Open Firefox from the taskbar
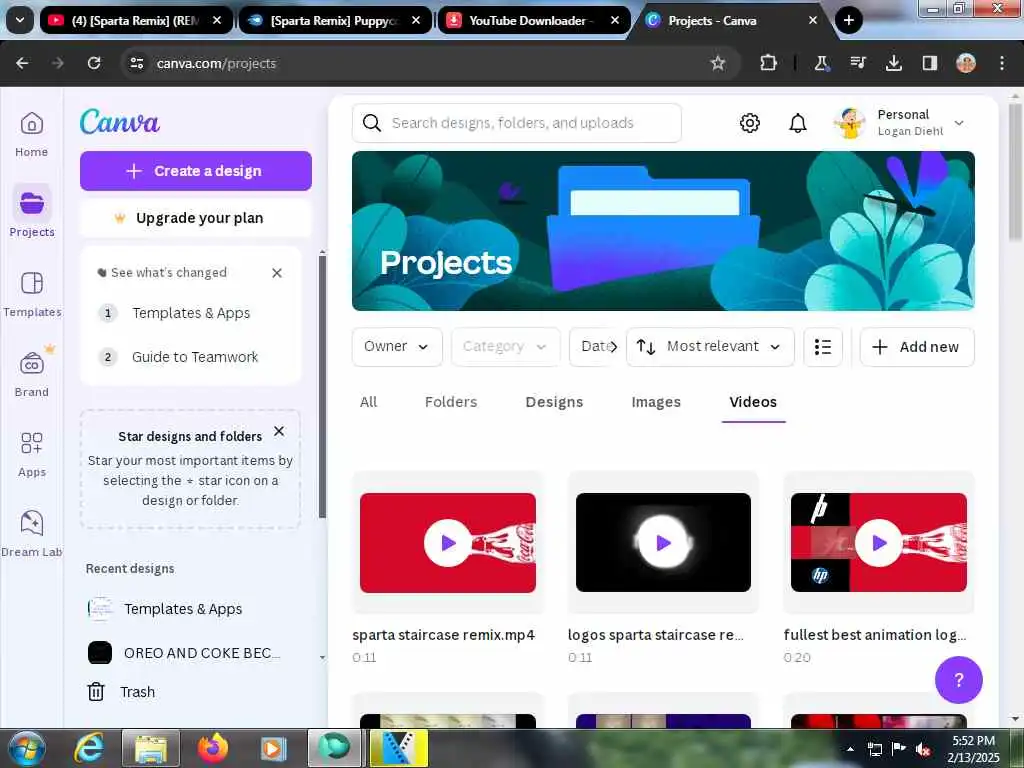1024x768 pixels. pos(213,748)
